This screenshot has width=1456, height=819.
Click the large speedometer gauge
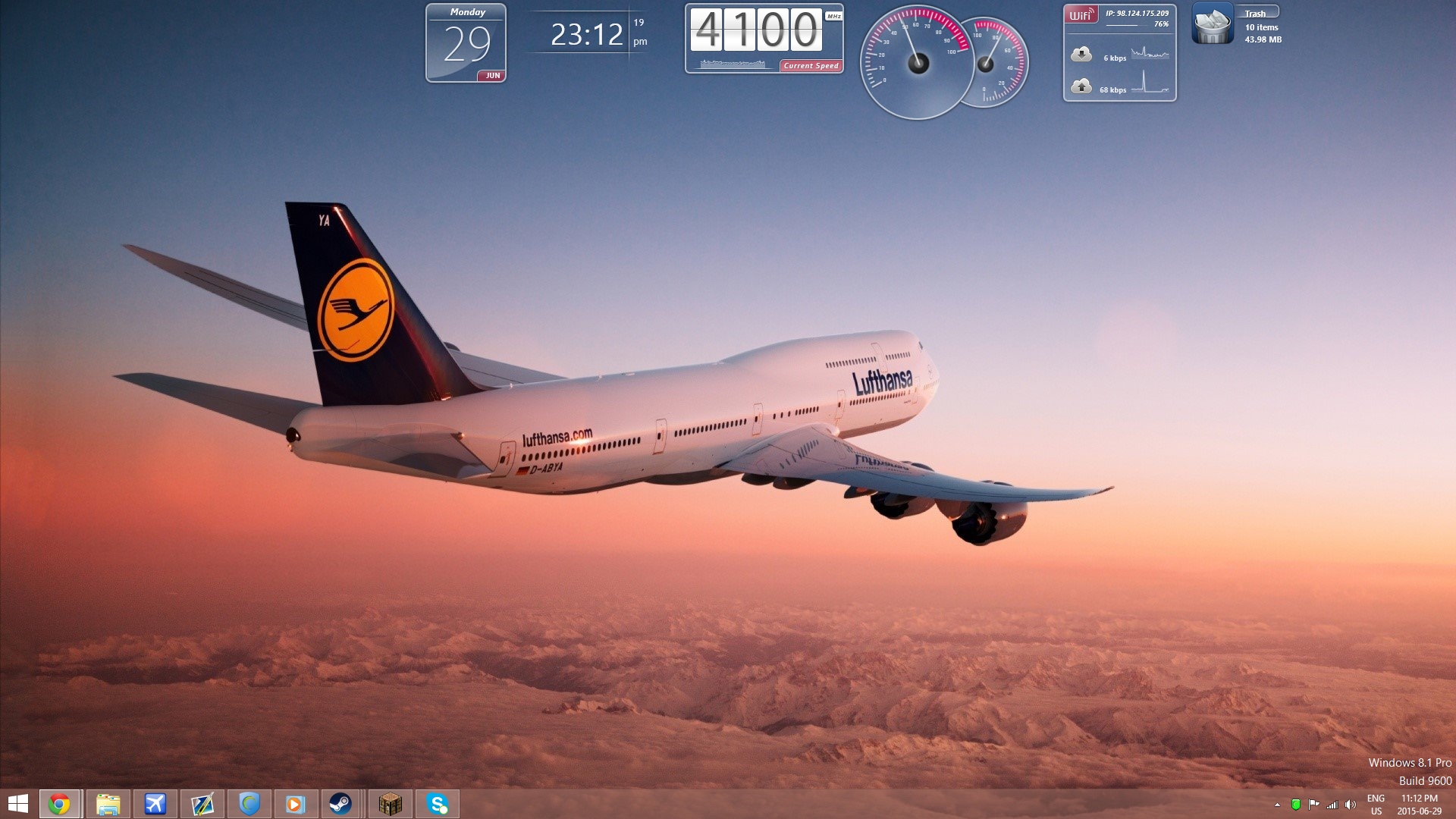point(918,62)
